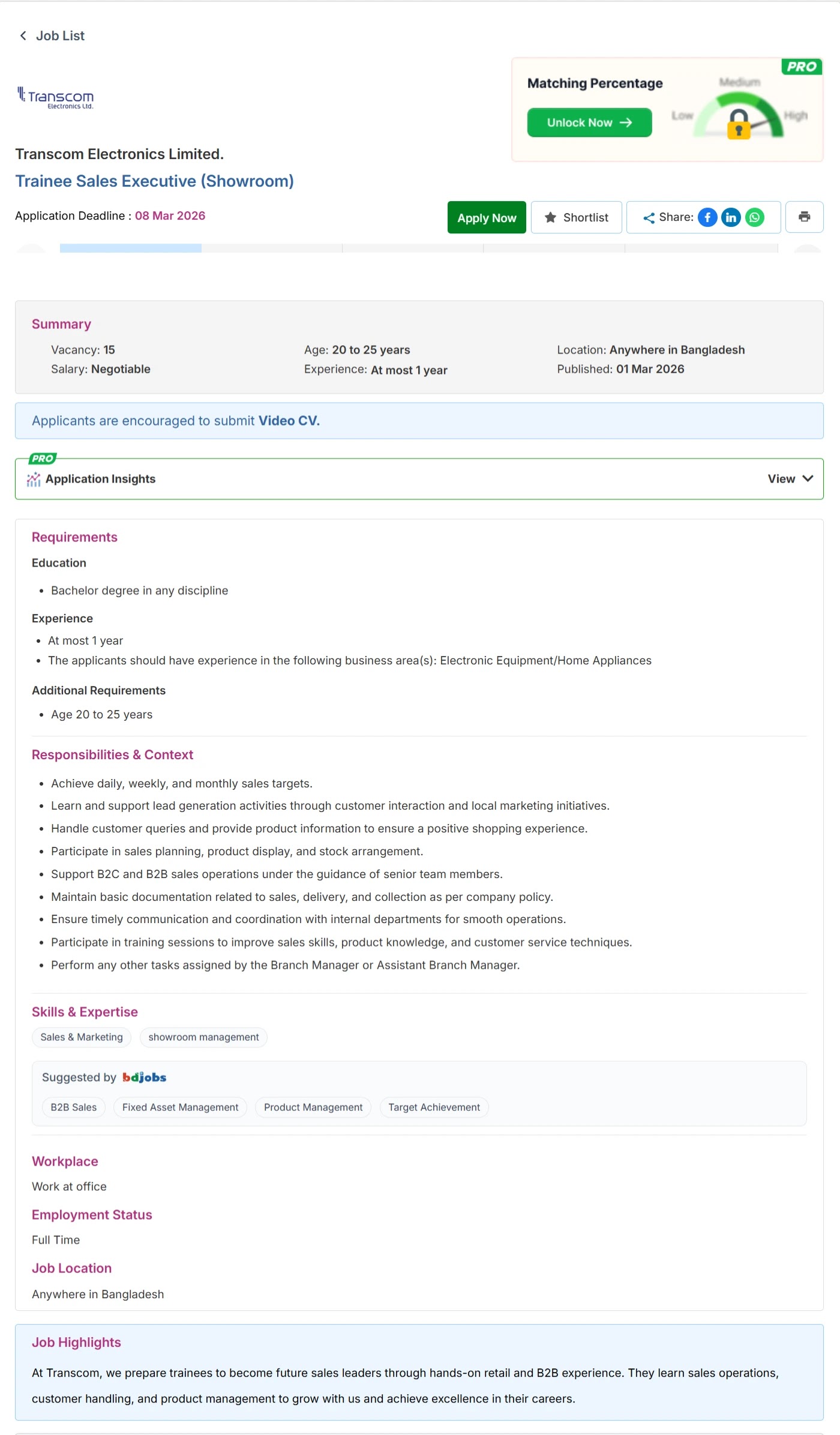Share the job via WhatsApp

755,217
